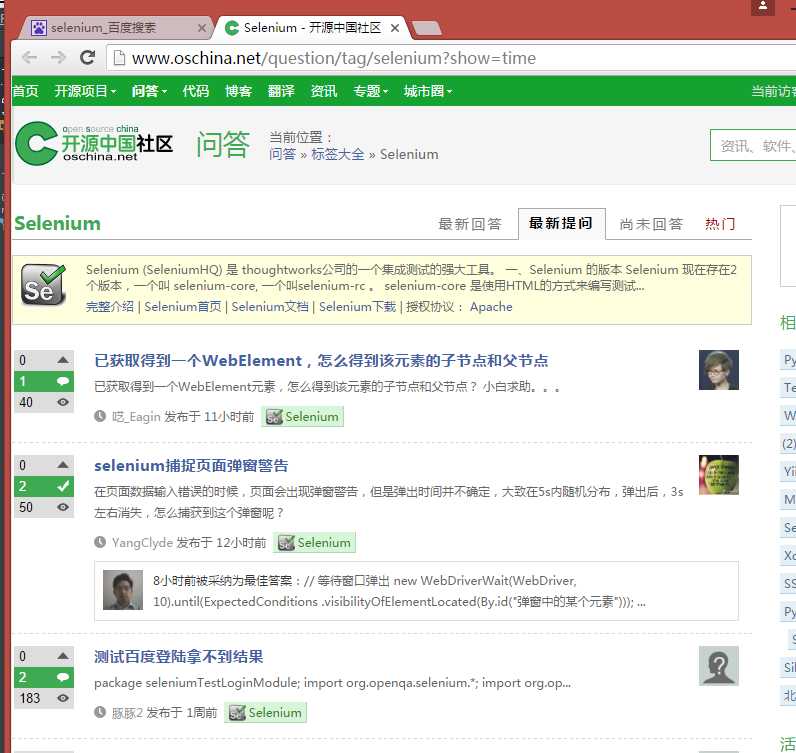The width and height of the screenshot is (796, 753).
Task: Click answer bubble count on WebElement question
Action: (x=44, y=381)
